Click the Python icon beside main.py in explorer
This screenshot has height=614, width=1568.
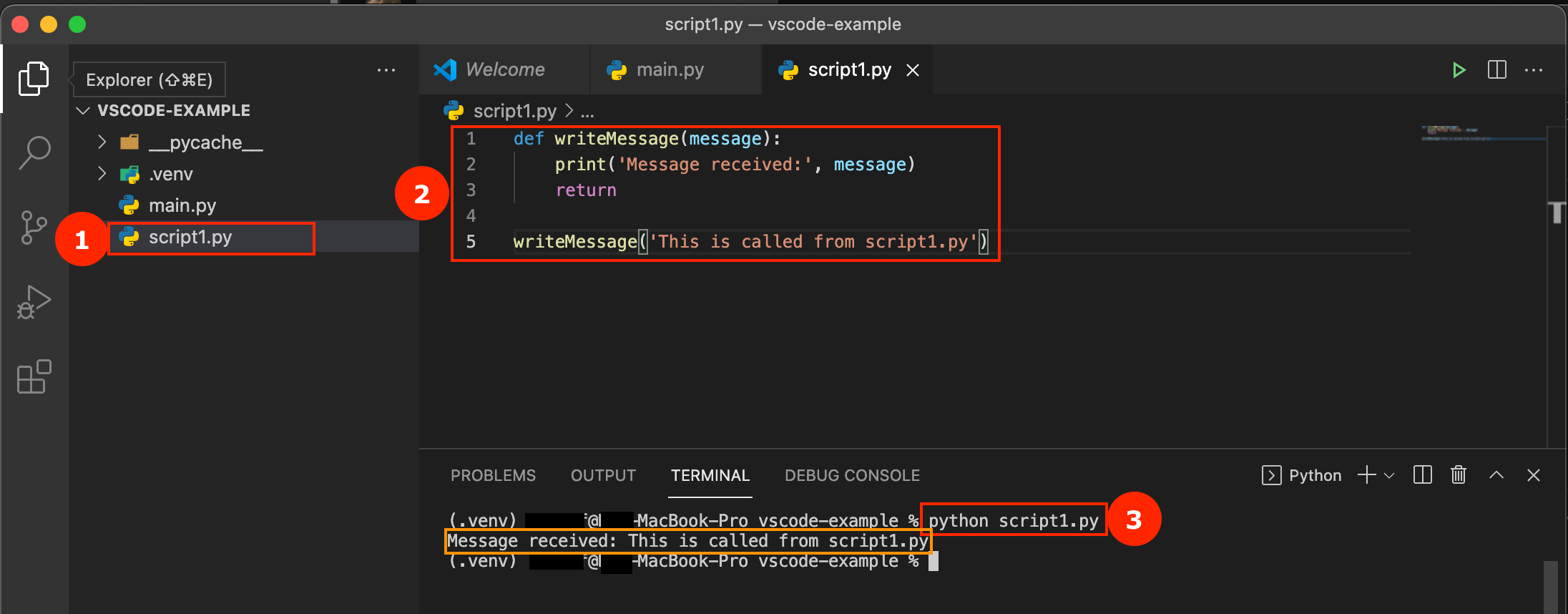[x=129, y=206]
